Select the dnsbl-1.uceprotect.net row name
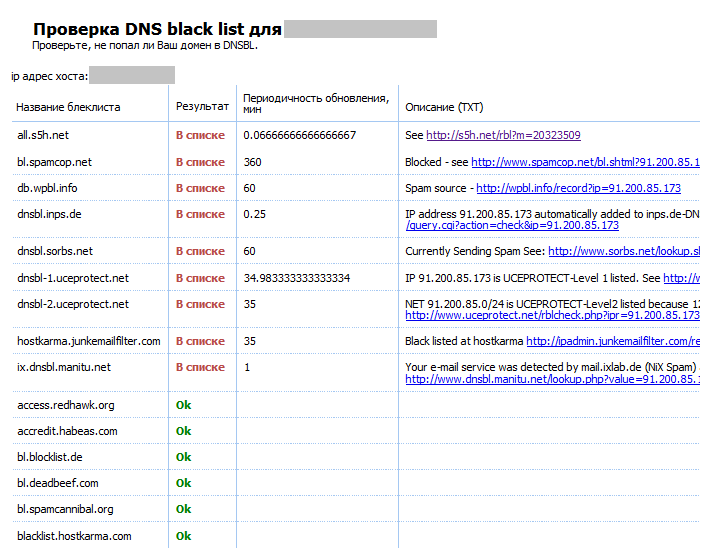The image size is (723, 555). 72,278
